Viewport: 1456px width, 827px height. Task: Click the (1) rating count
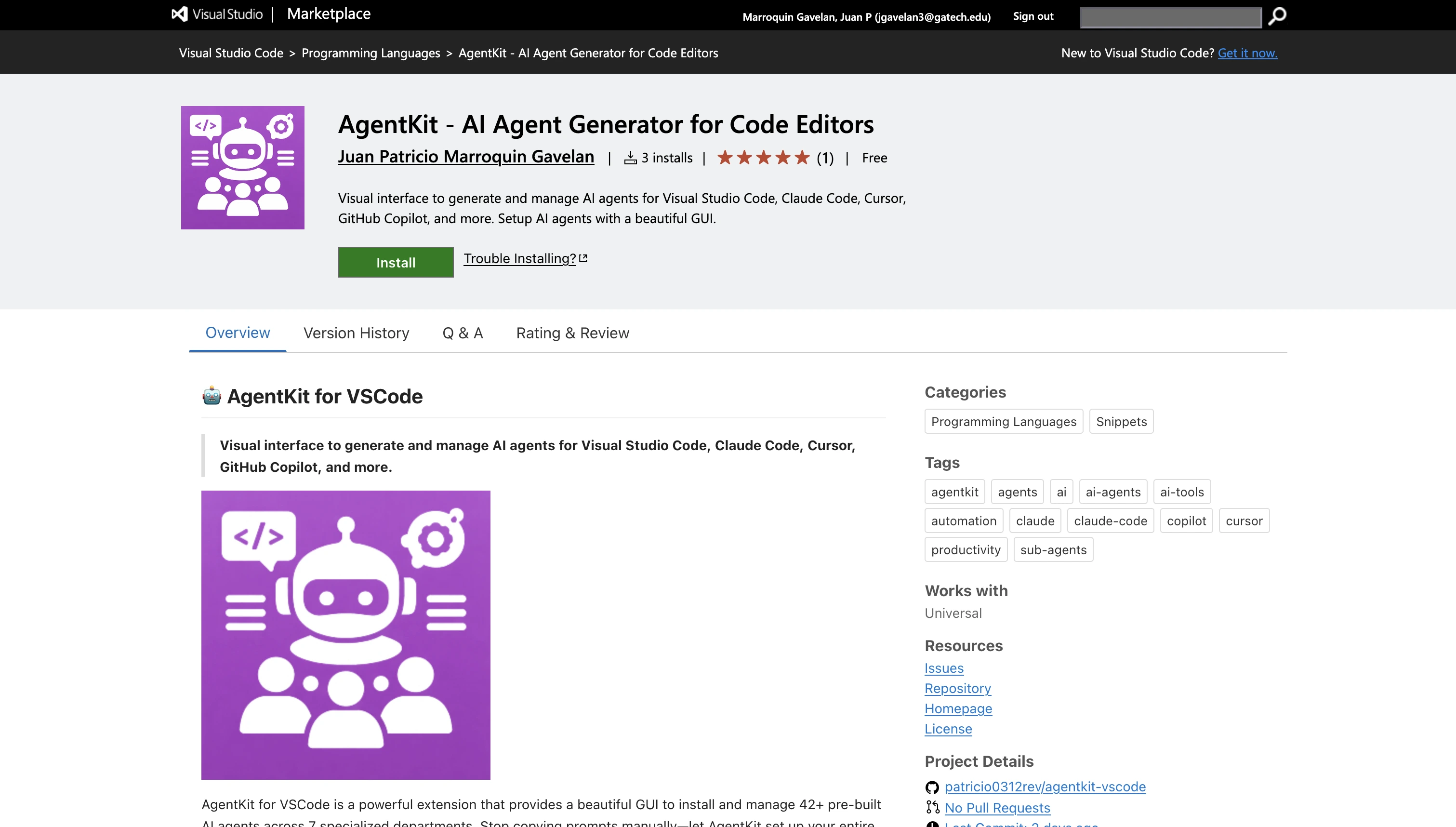pos(825,158)
